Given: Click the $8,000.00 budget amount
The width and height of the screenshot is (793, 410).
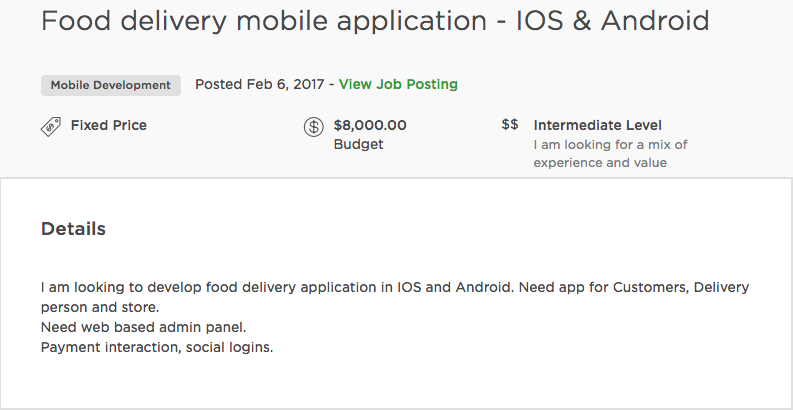Looking at the screenshot, I should coord(370,125).
